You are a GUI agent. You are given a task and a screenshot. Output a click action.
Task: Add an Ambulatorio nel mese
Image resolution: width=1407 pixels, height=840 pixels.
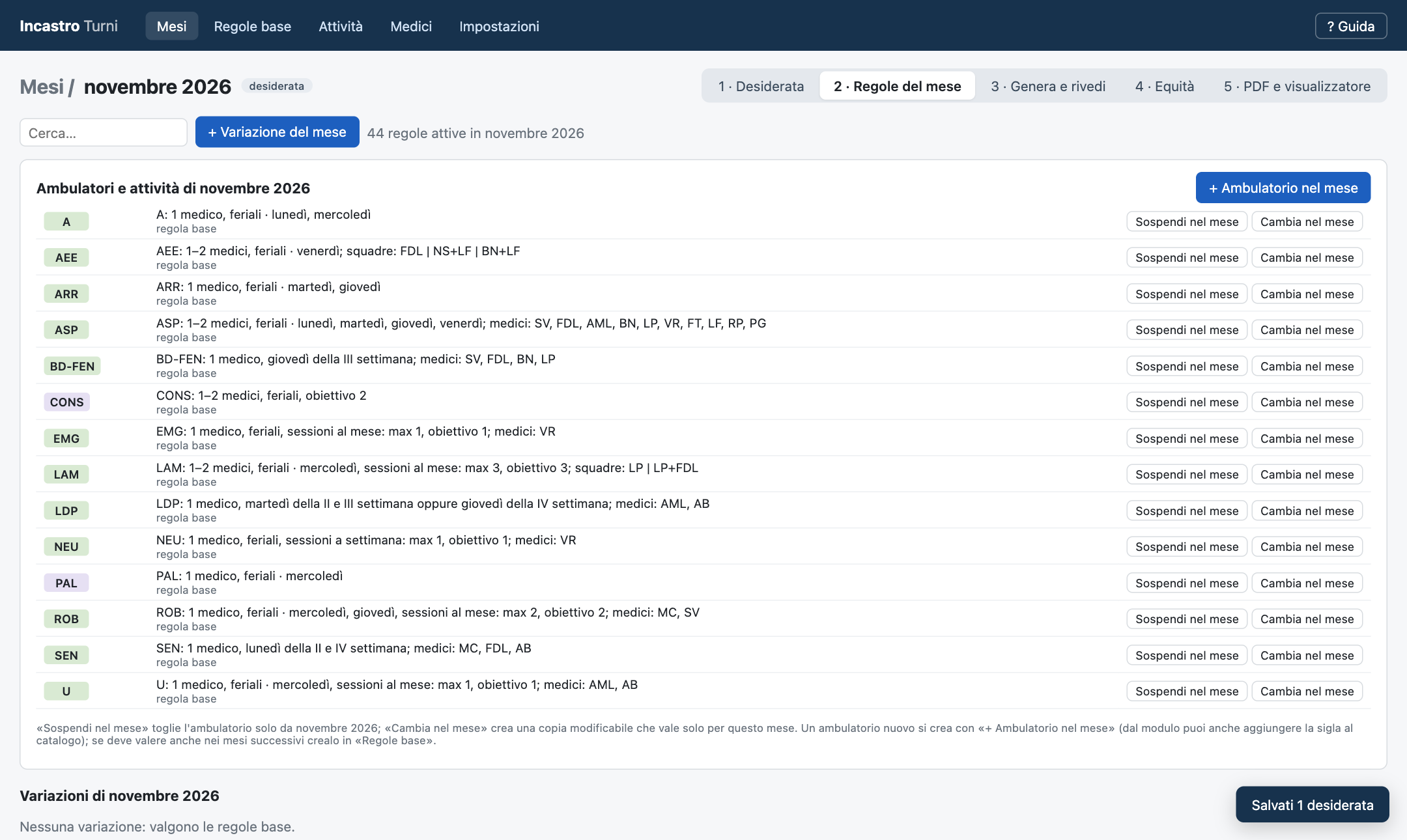[1283, 188]
